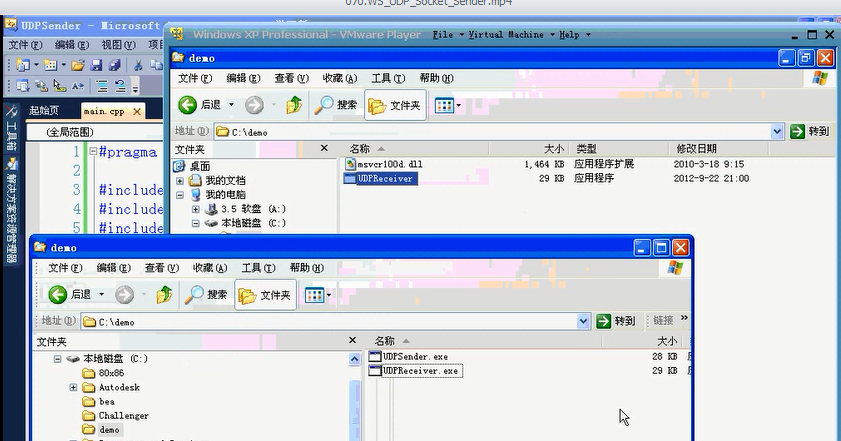This screenshot has width=841, height=441.
Task: Open Edit (编辑) menu in lower demo window
Action: pyautogui.click(x=114, y=268)
